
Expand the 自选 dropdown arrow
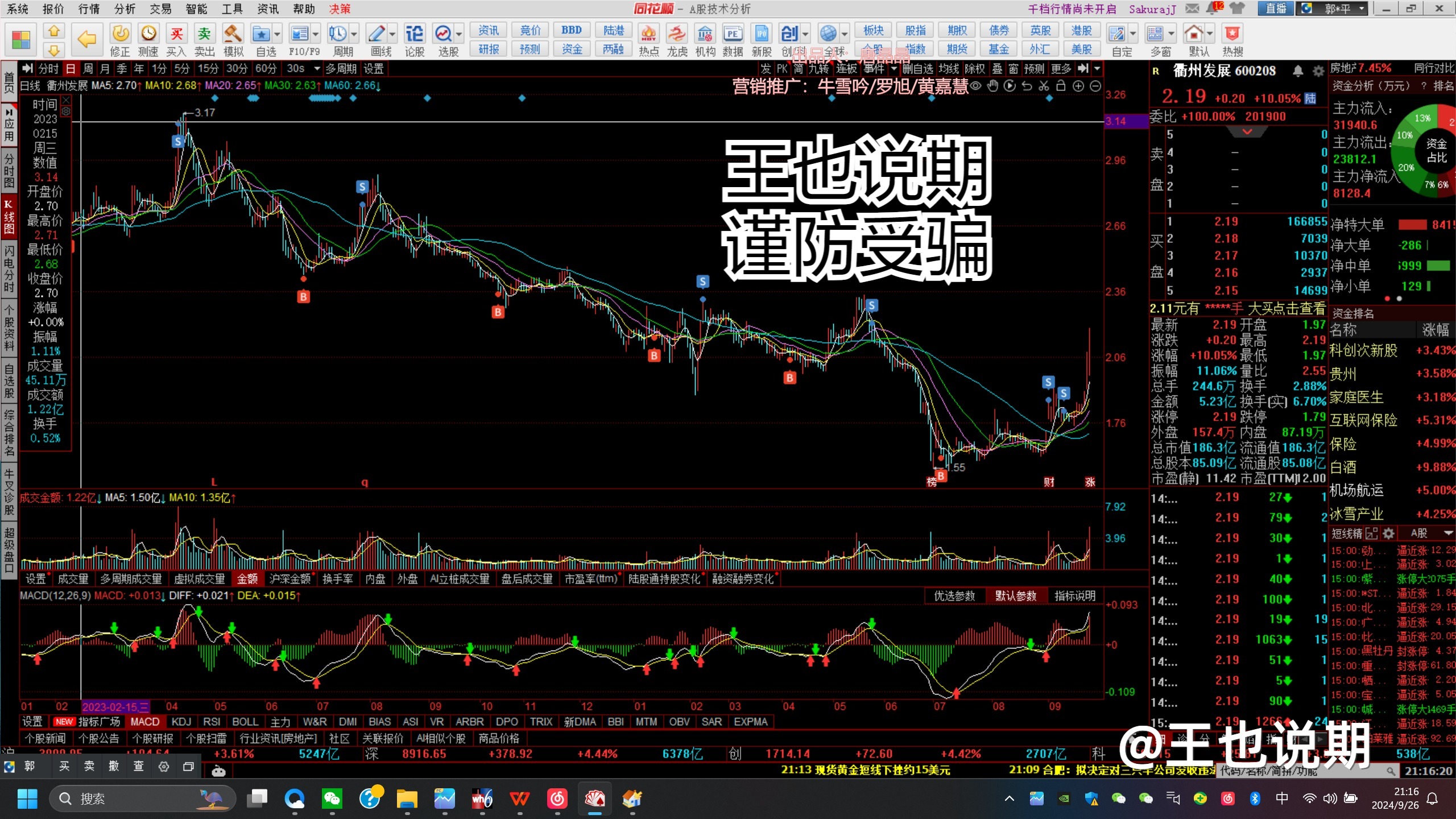(277, 34)
